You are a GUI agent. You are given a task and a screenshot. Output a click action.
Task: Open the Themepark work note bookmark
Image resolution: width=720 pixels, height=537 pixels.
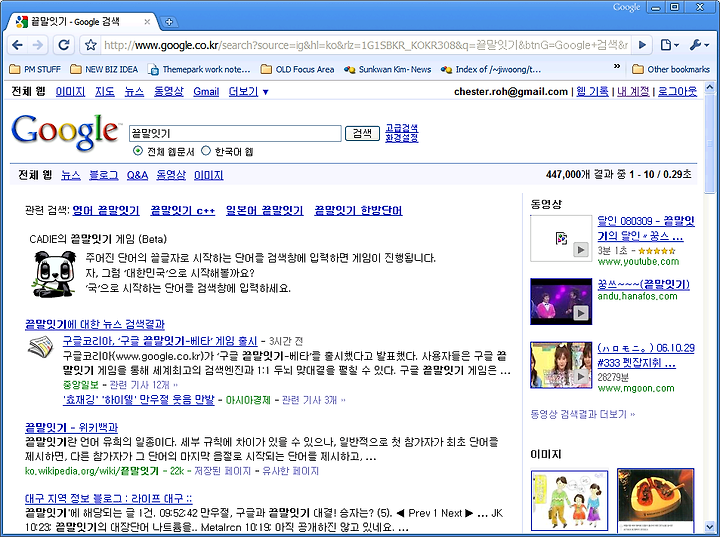click(x=199, y=69)
